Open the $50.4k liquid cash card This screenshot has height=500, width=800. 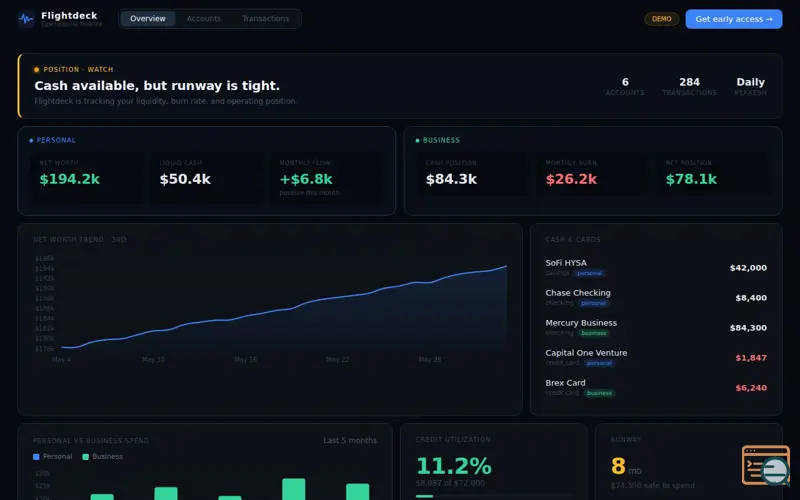[x=207, y=177]
